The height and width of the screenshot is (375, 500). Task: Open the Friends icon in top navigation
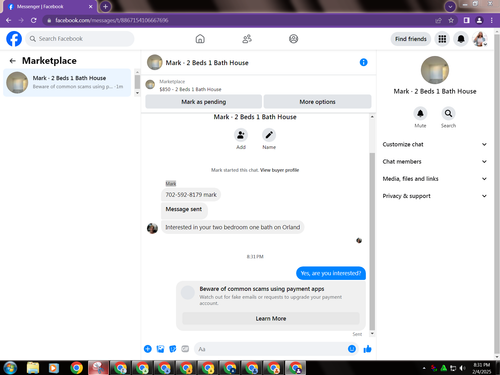247,39
